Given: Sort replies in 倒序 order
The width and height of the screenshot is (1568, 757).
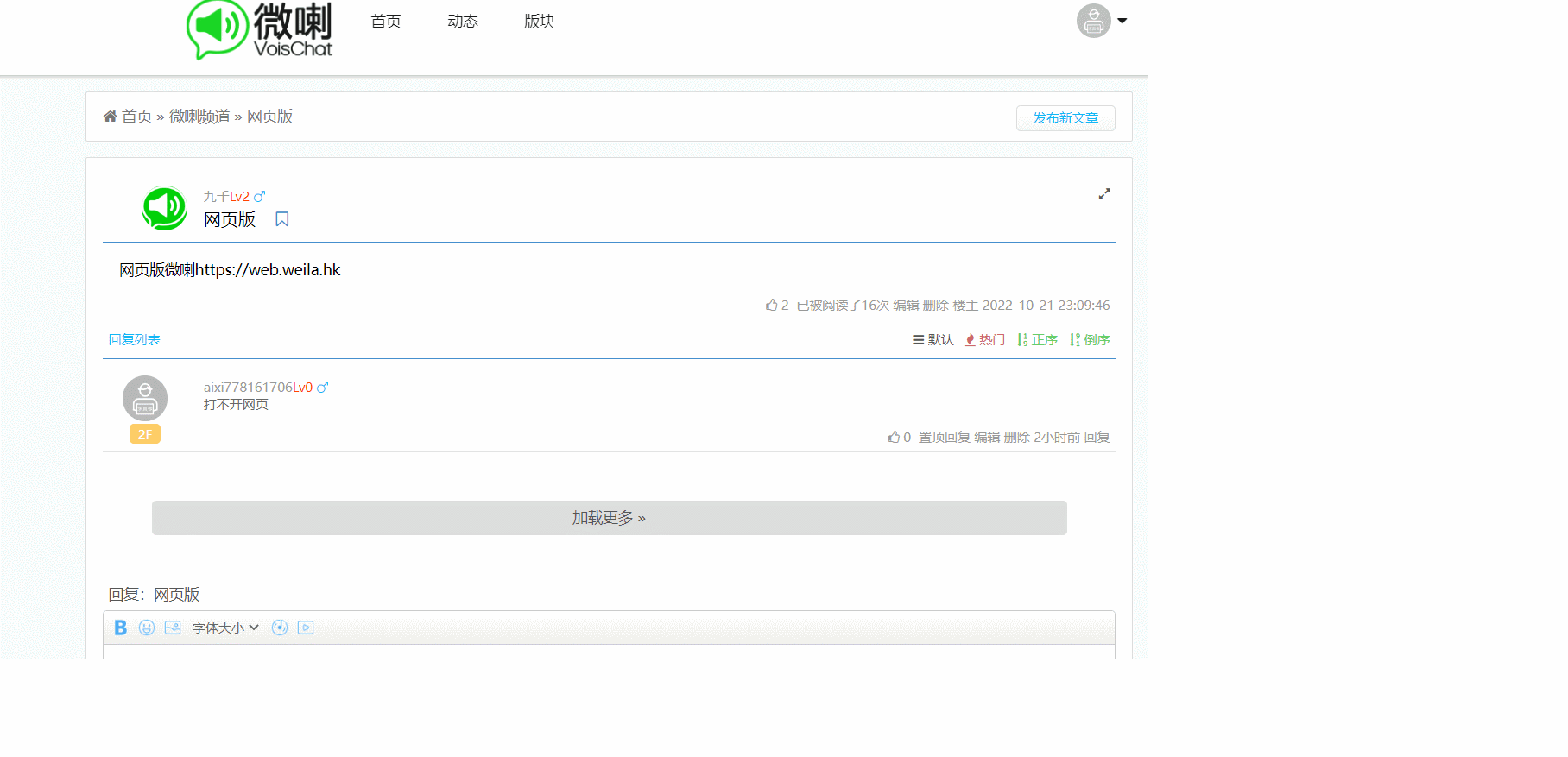Looking at the screenshot, I should coord(1090,340).
